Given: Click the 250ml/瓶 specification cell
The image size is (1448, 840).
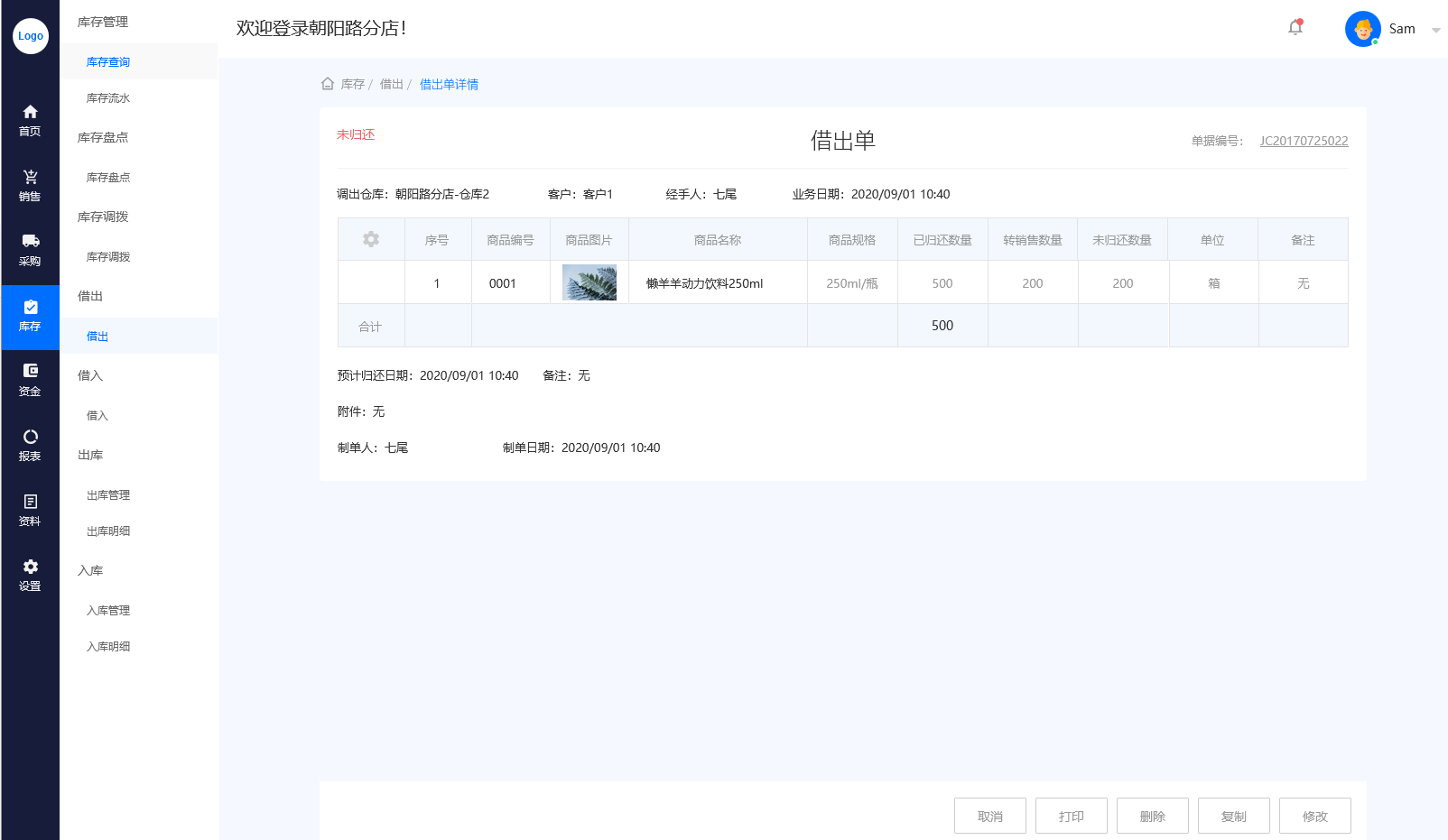Looking at the screenshot, I should click(852, 282).
